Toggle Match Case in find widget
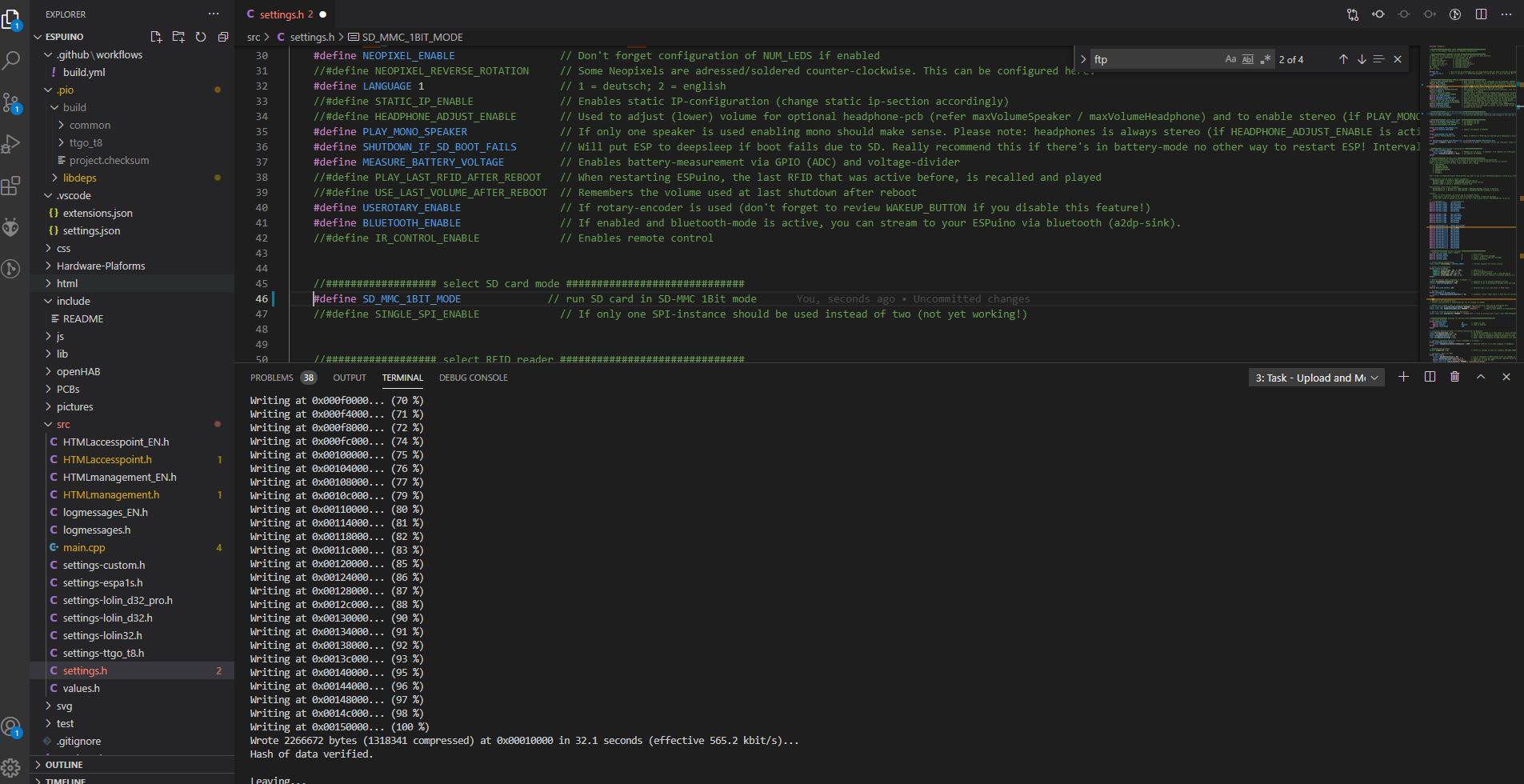1524x784 pixels. click(x=1230, y=59)
